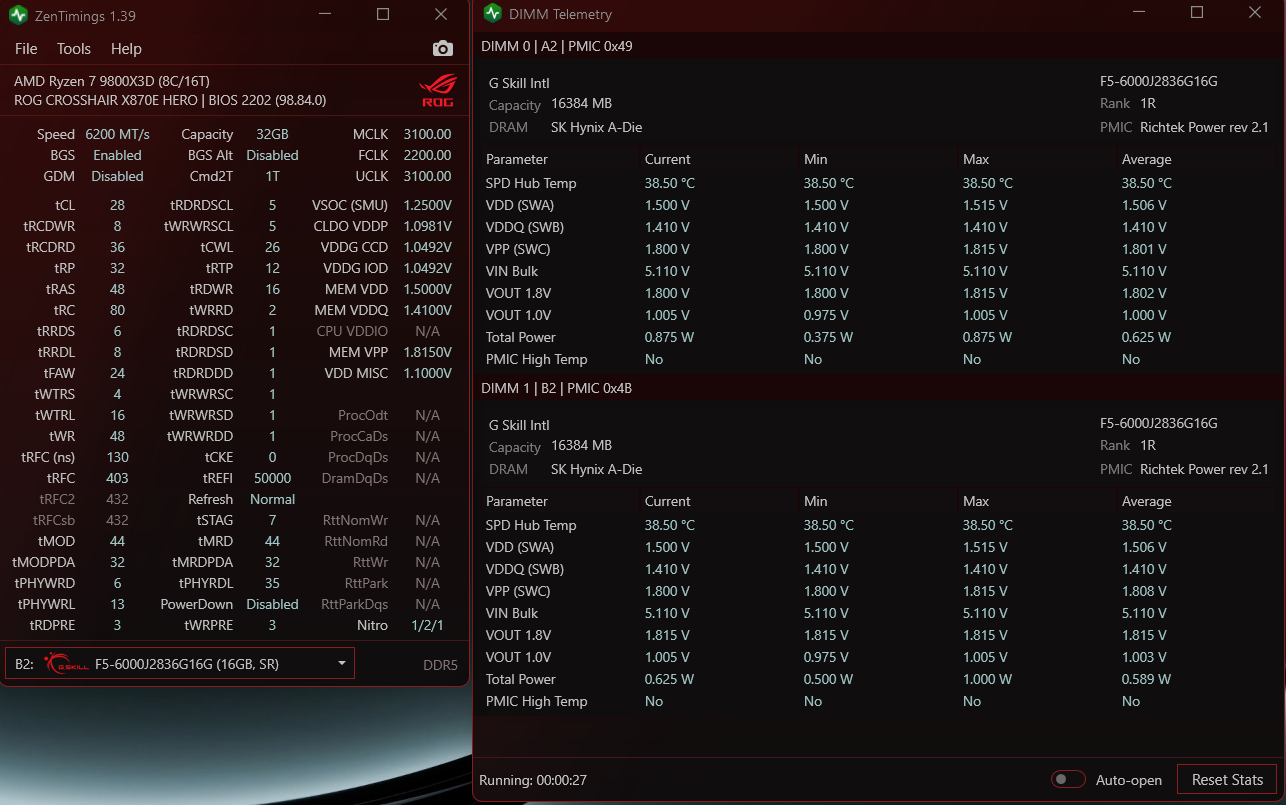Image resolution: width=1286 pixels, height=805 pixels.
Task: Click the 'tPHYRDL' timing label
Action: tap(206, 583)
